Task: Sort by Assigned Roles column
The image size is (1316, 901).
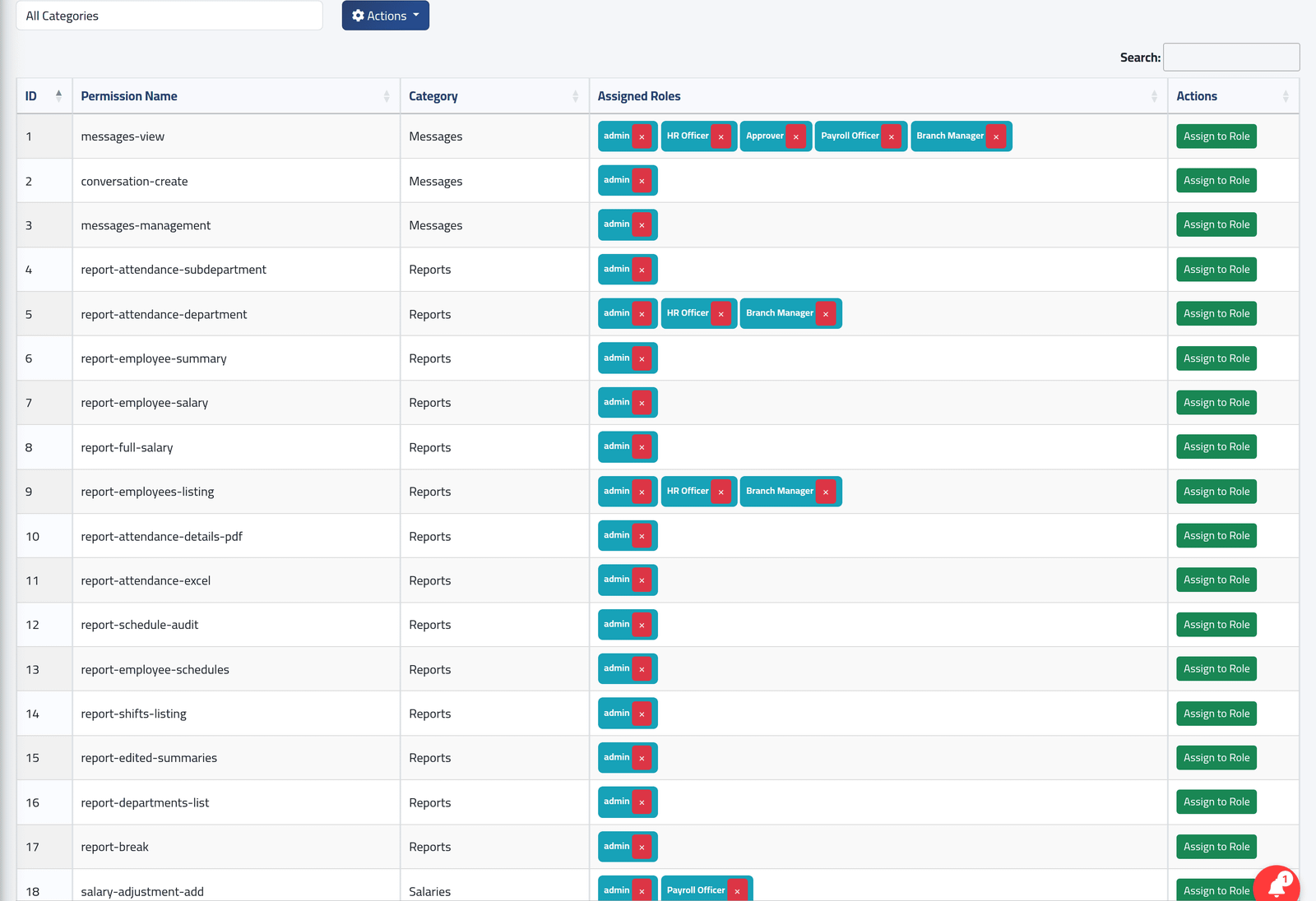Action: coord(878,96)
